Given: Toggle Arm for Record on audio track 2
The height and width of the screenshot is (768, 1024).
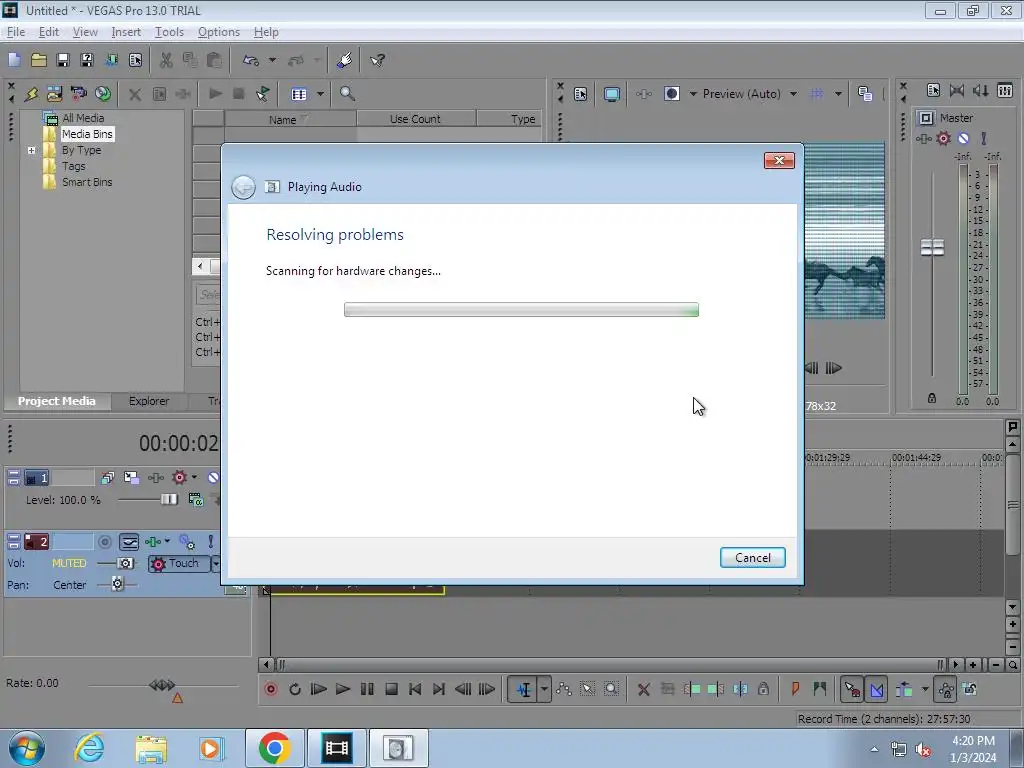Looking at the screenshot, I should (104, 542).
